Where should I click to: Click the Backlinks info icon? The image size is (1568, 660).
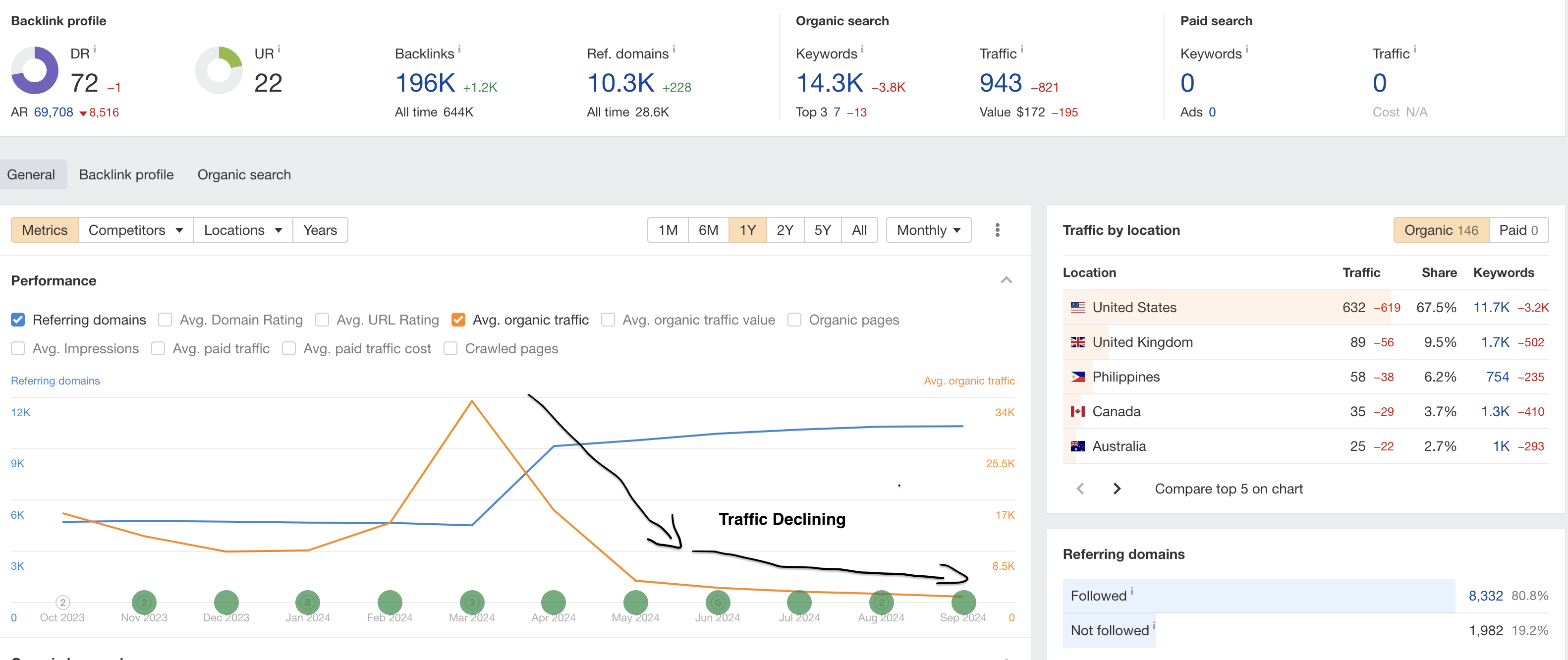click(459, 49)
